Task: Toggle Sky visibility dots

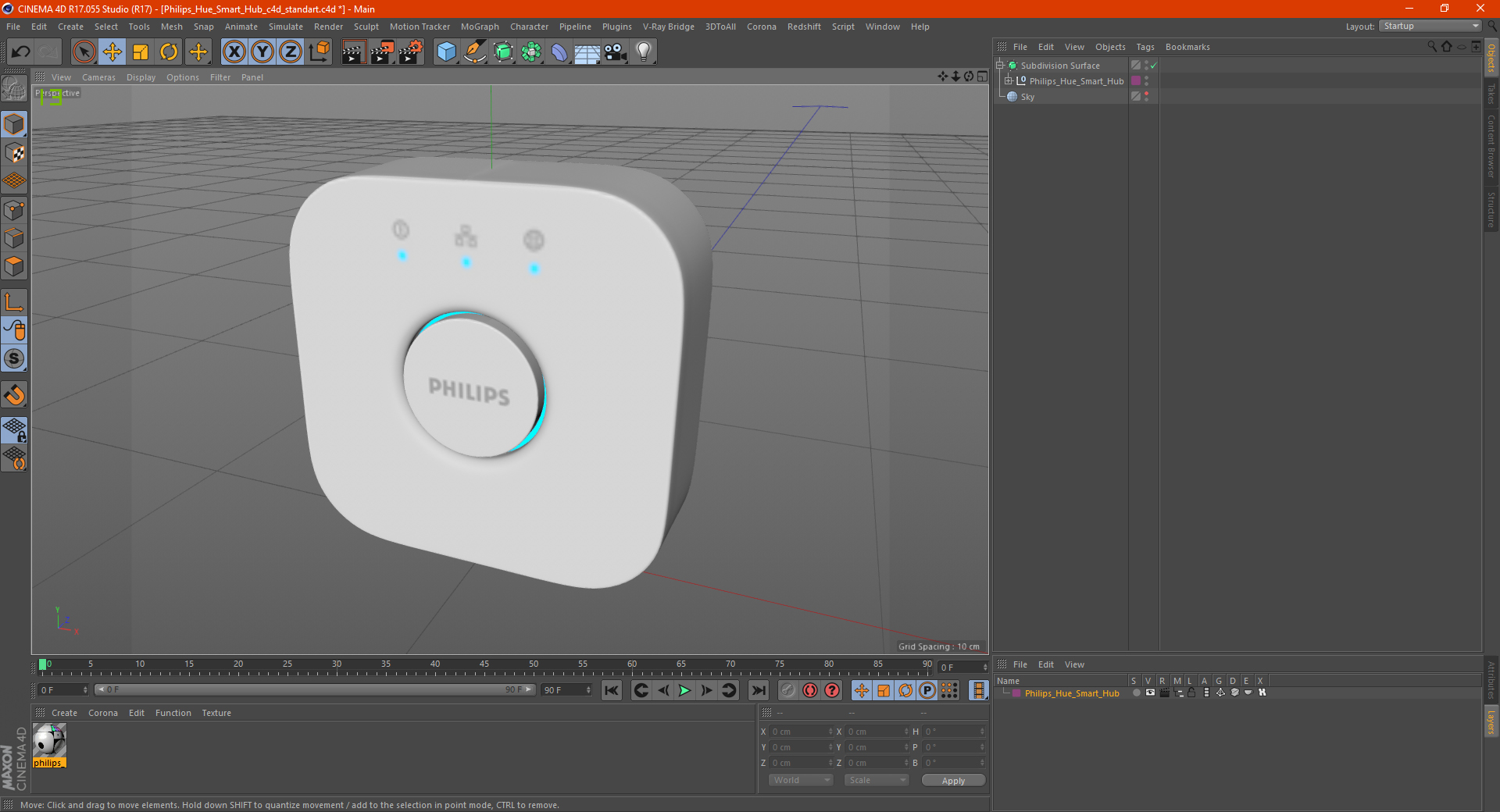Action: (1146, 96)
